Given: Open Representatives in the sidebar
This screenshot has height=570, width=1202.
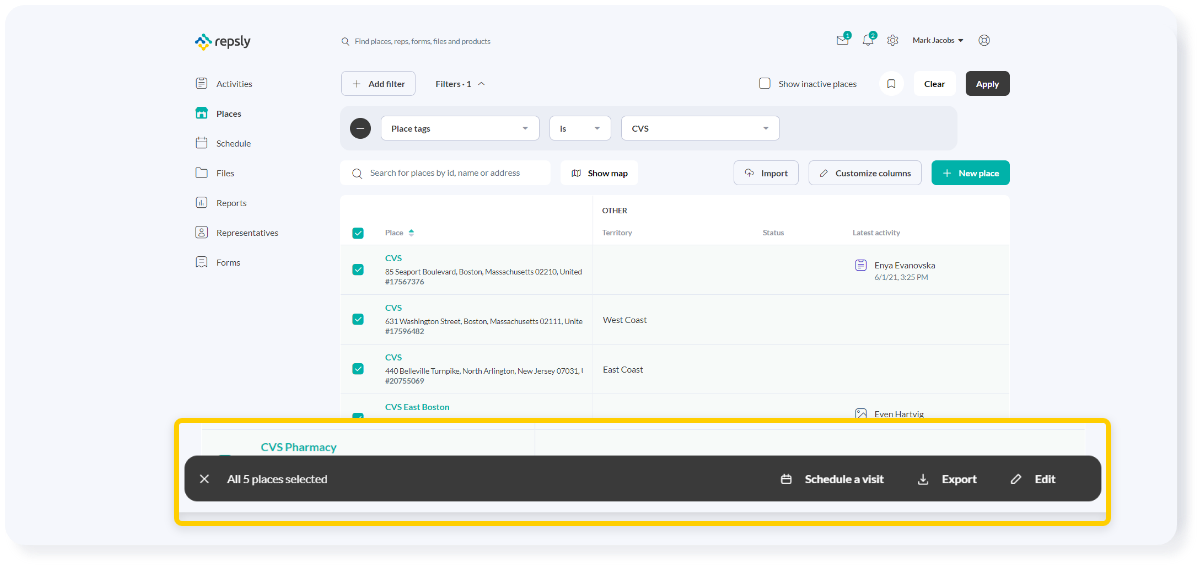Looking at the screenshot, I should point(237,233).
